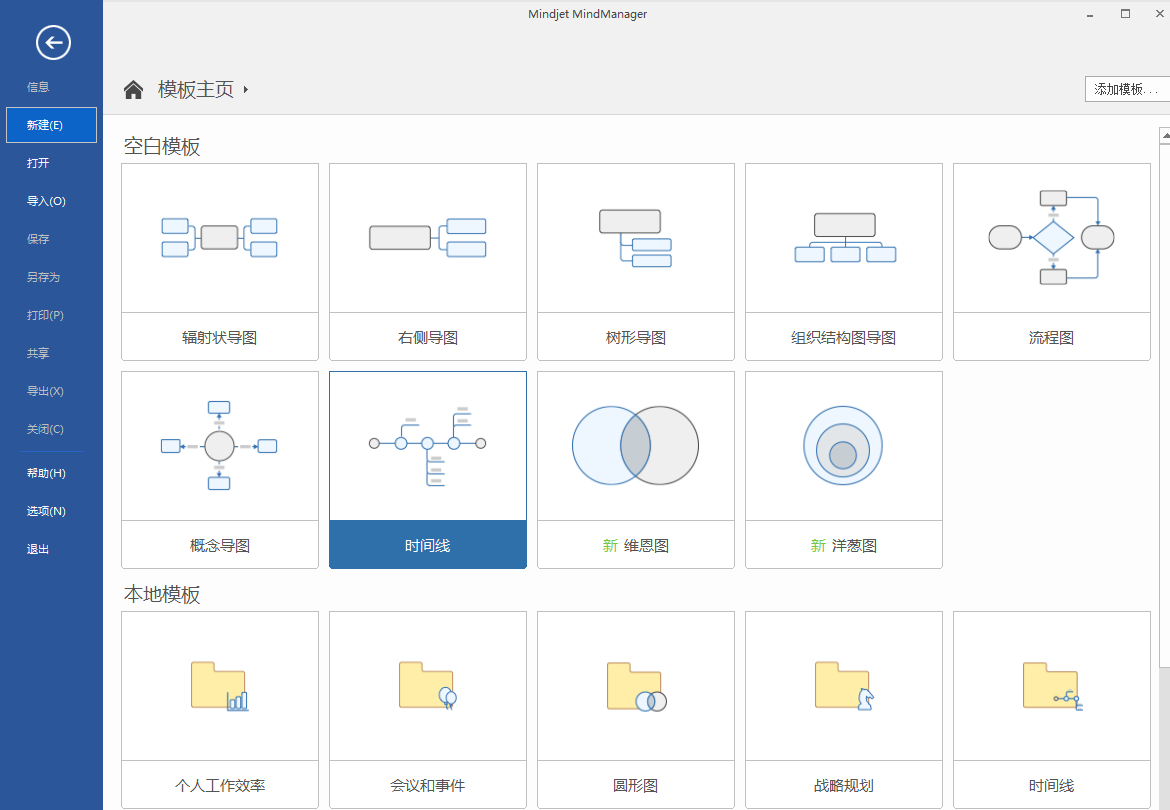Click the back arrow above the sidebar
This screenshot has width=1170, height=810.
tap(51, 43)
